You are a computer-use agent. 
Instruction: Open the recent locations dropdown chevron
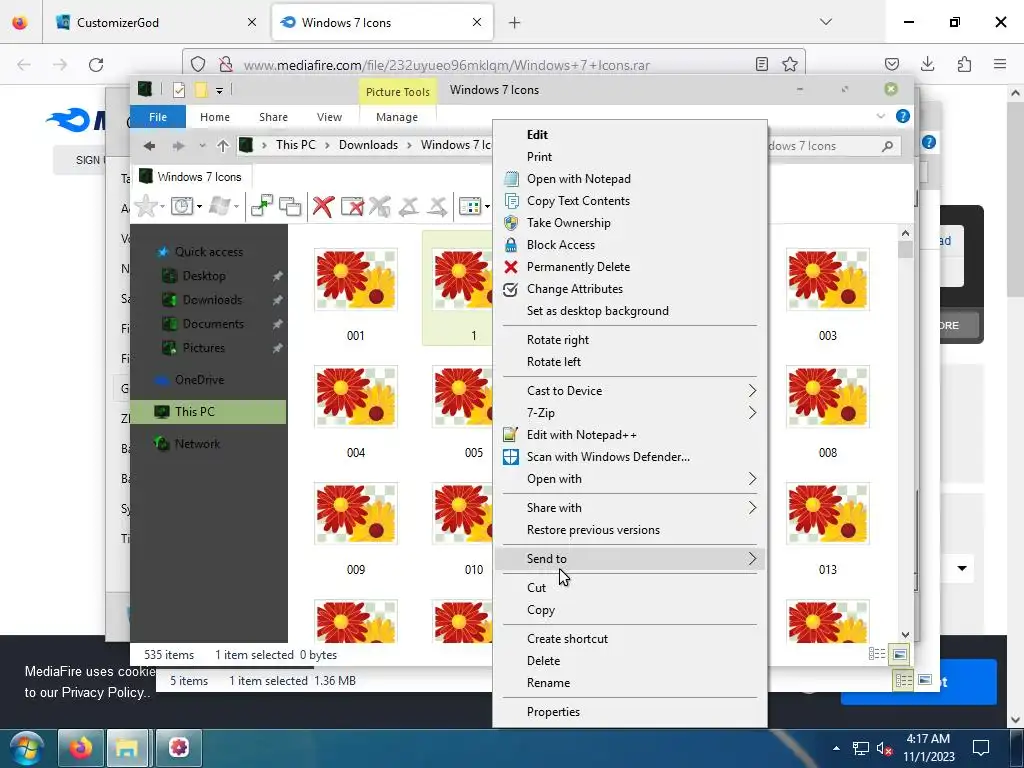[x=202, y=146]
